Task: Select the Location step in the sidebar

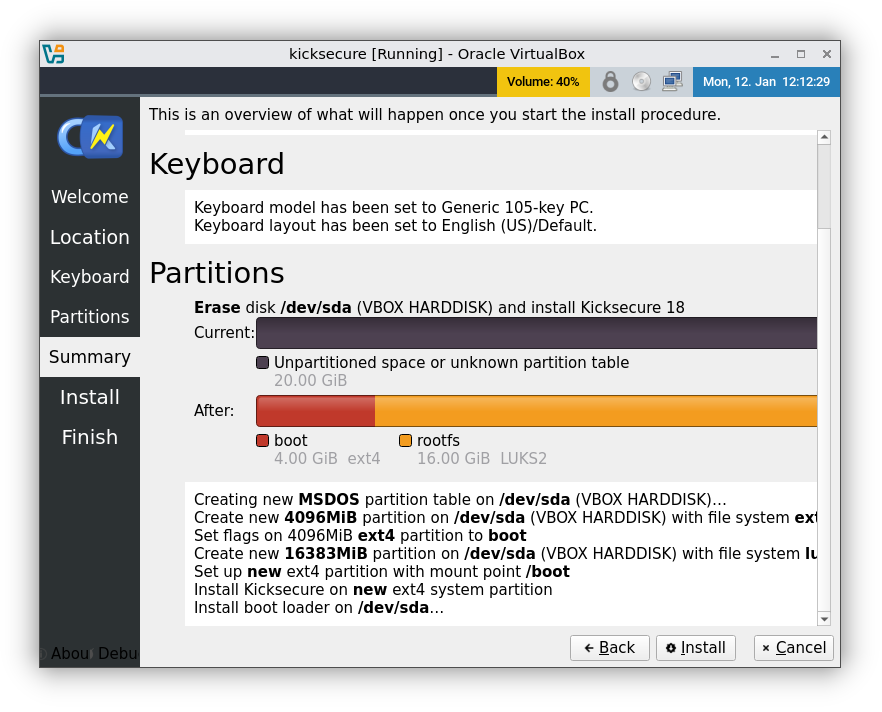Action: [89, 237]
